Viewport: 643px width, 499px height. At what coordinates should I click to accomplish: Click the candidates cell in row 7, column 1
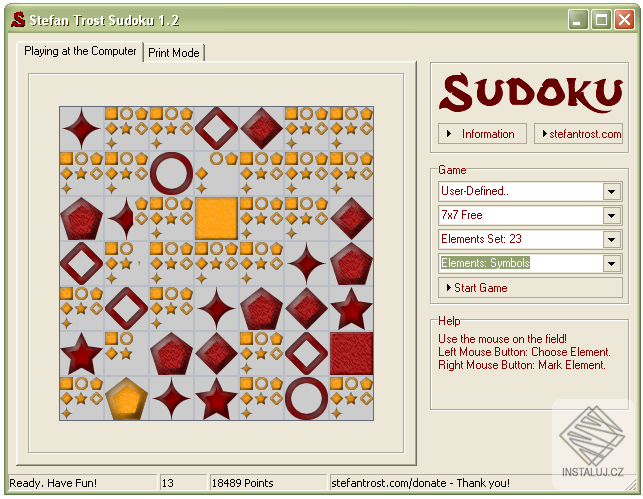(82, 399)
